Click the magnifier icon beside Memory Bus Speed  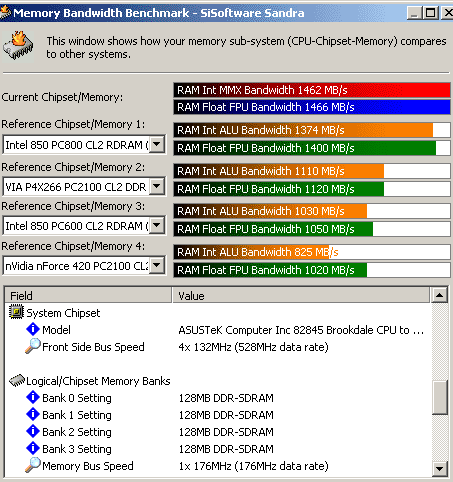[x=33, y=465]
